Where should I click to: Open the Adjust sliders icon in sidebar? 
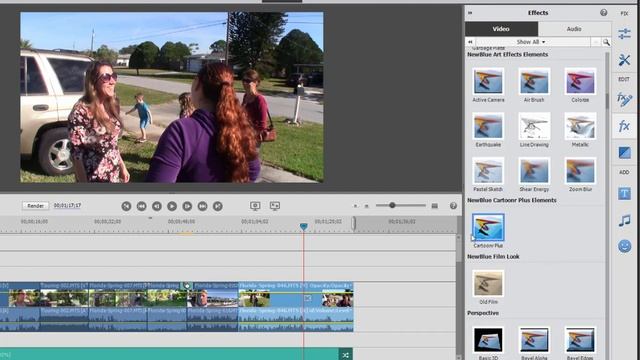pos(624,33)
